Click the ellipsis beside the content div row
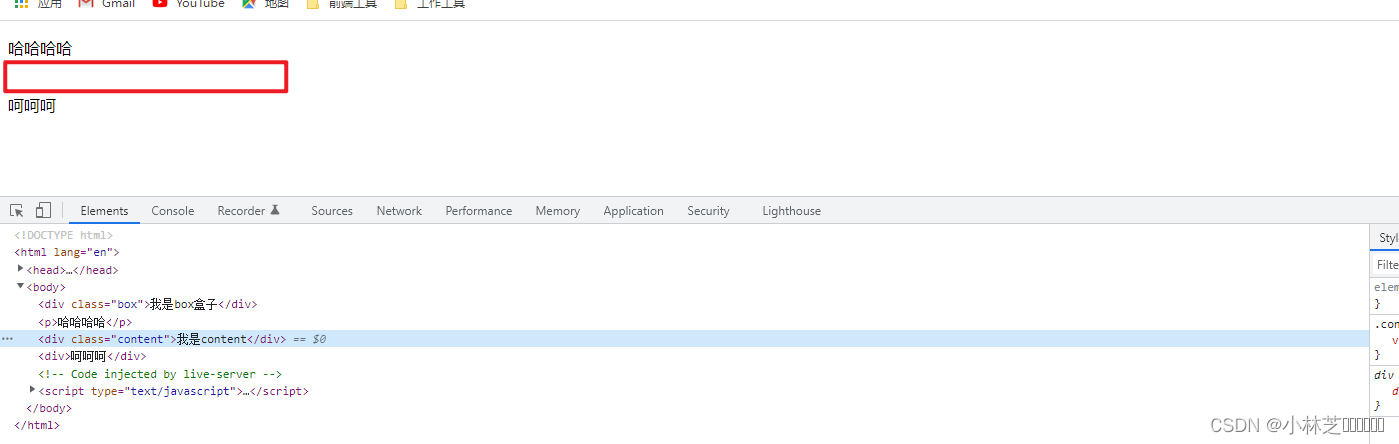Image resolution: width=1399 pixels, height=444 pixels. point(8,339)
